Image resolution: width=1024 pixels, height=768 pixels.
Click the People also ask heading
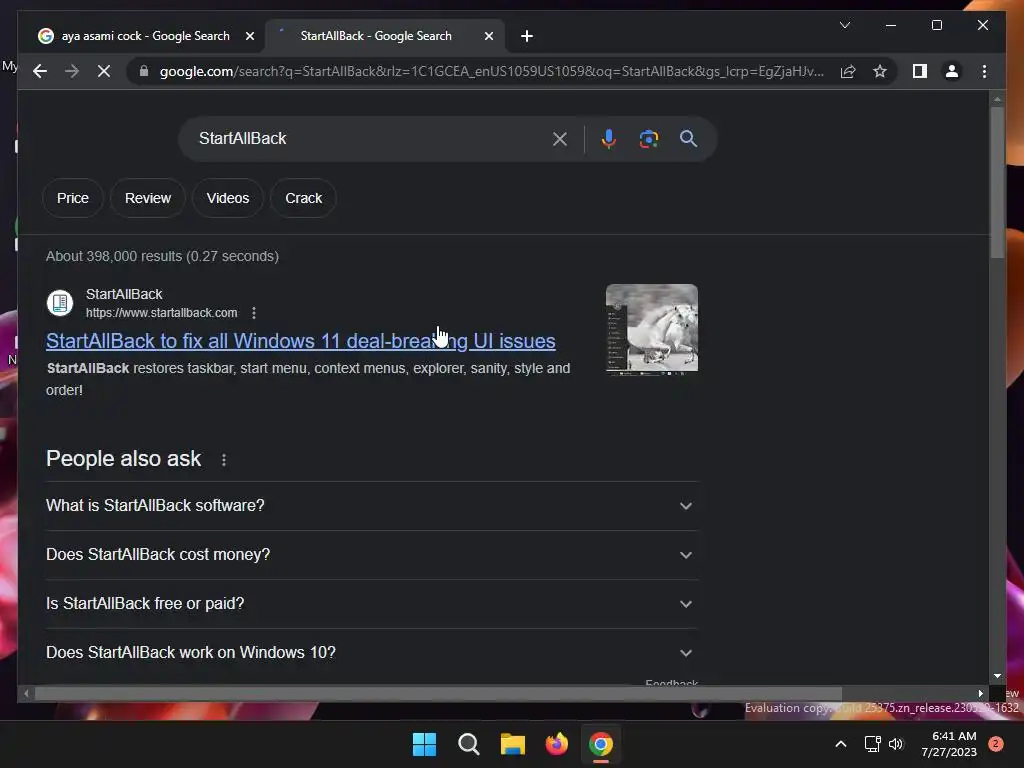pyautogui.click(x=123, y=458)
